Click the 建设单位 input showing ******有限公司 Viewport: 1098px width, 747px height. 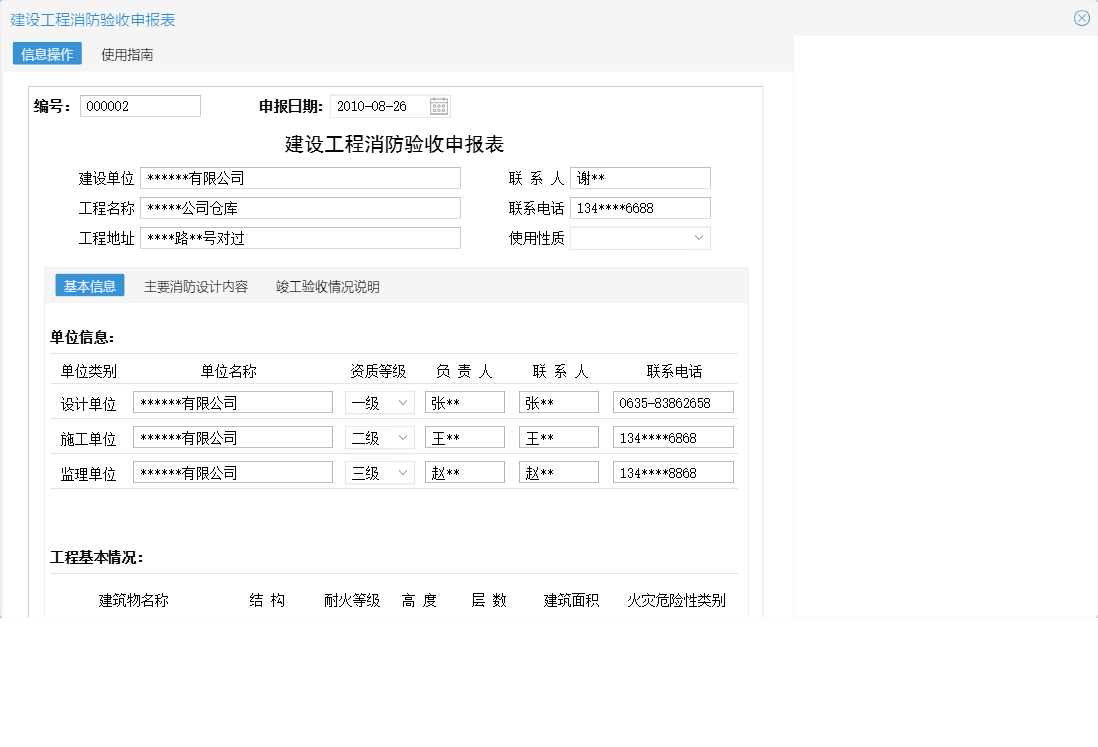[300, 177]
